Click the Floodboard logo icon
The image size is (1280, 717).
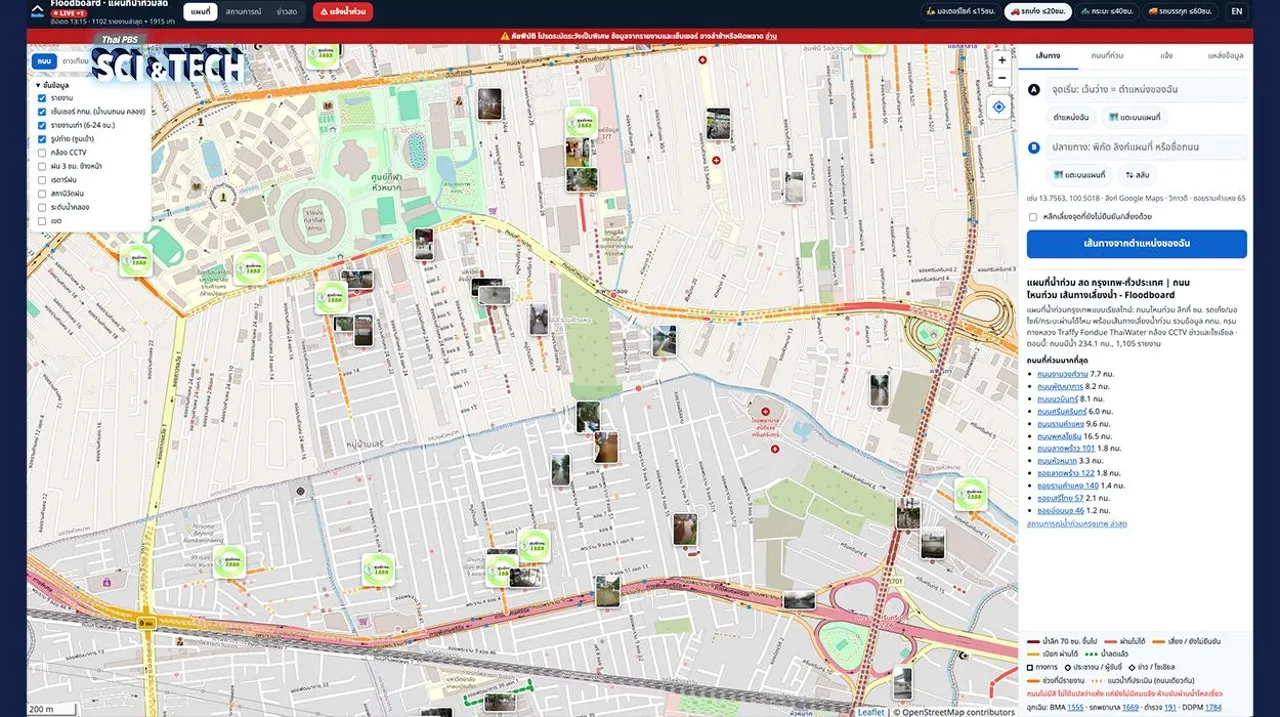pyautogui.click(x=37, y=9)
